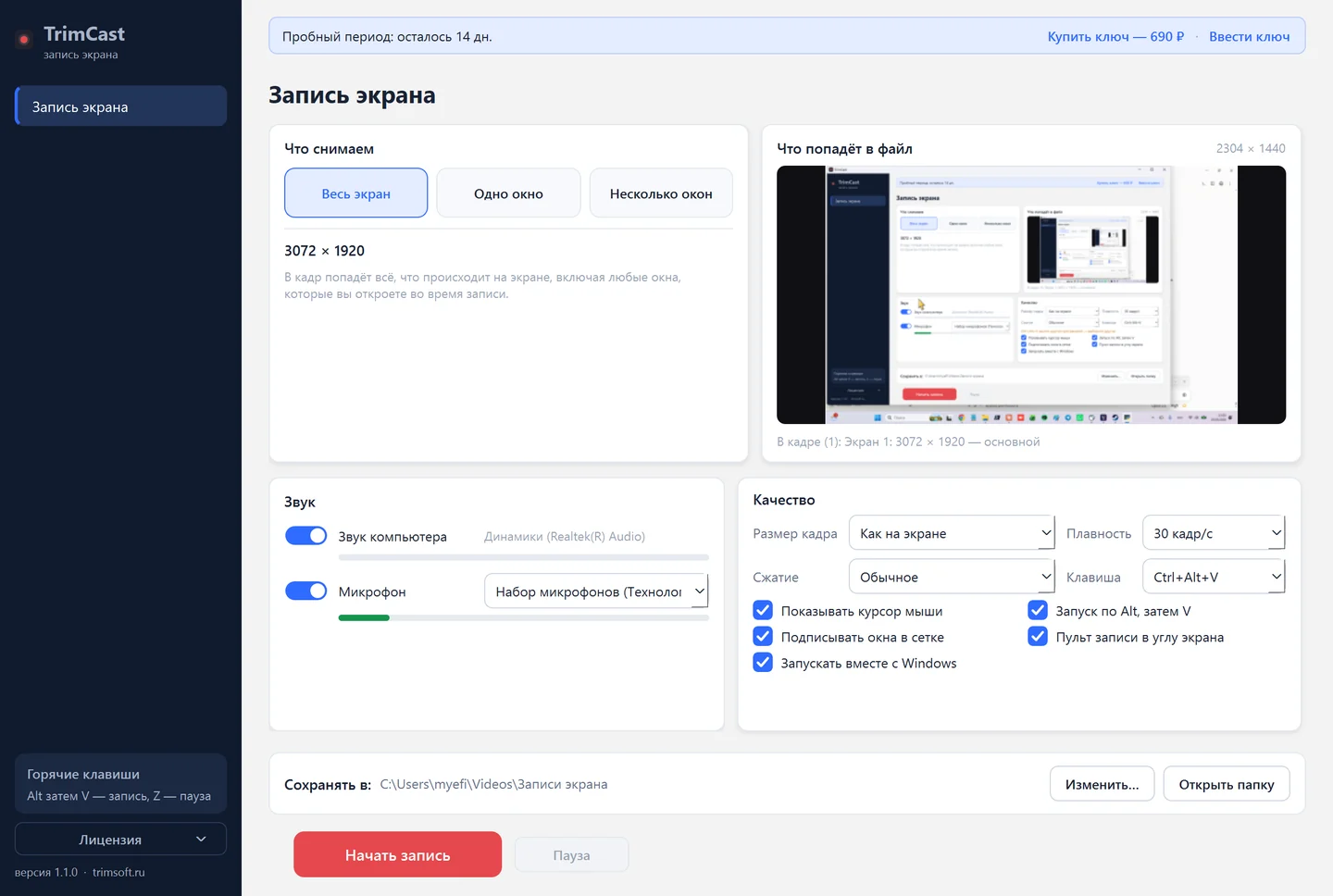This screenshot has width=1333, height=896.
Task: Open the Размер кадра dropdown
Action: [x=952, y=533]
